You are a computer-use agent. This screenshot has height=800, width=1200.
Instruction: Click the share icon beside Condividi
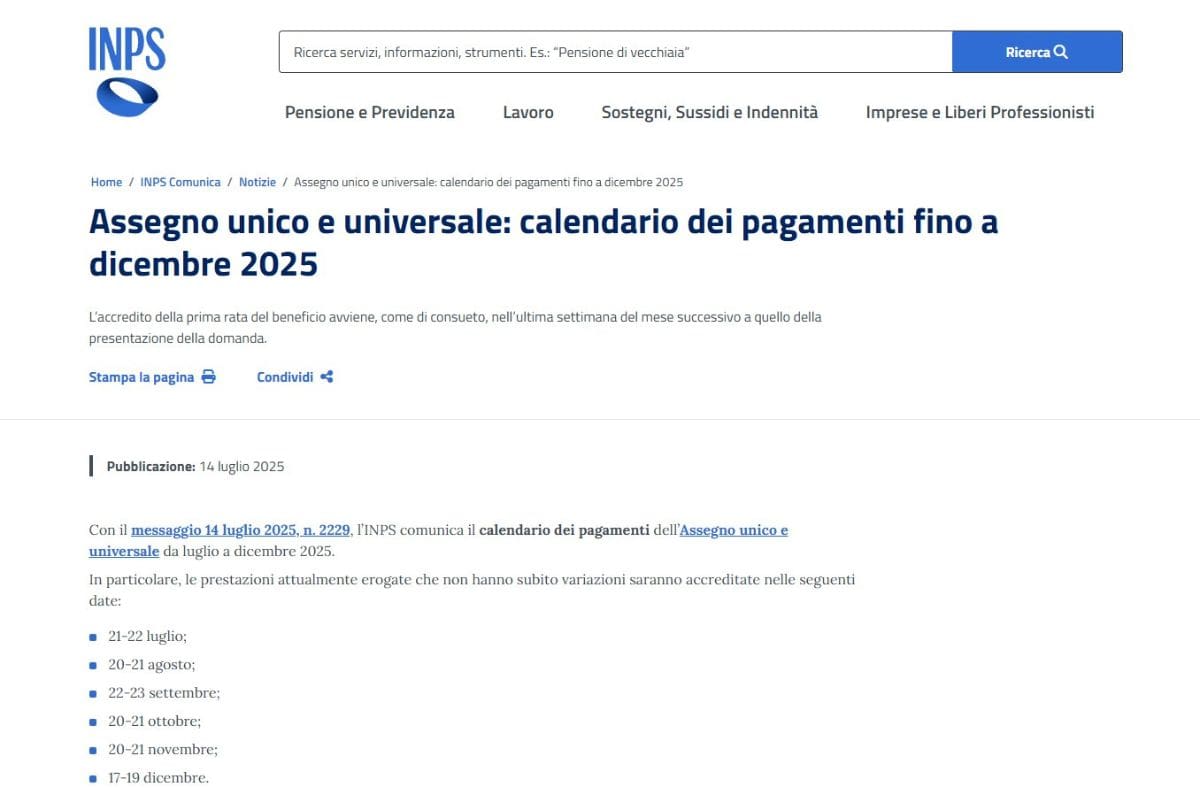click(327, 376)
